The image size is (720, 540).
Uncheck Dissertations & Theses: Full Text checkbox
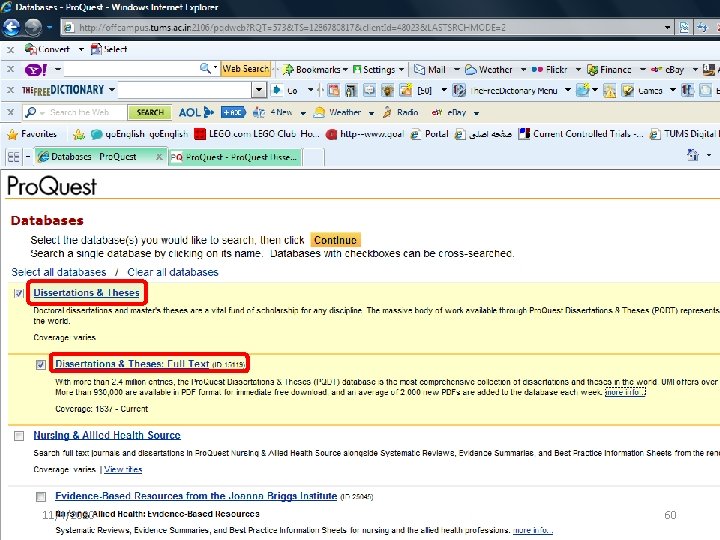coord(41,365)
